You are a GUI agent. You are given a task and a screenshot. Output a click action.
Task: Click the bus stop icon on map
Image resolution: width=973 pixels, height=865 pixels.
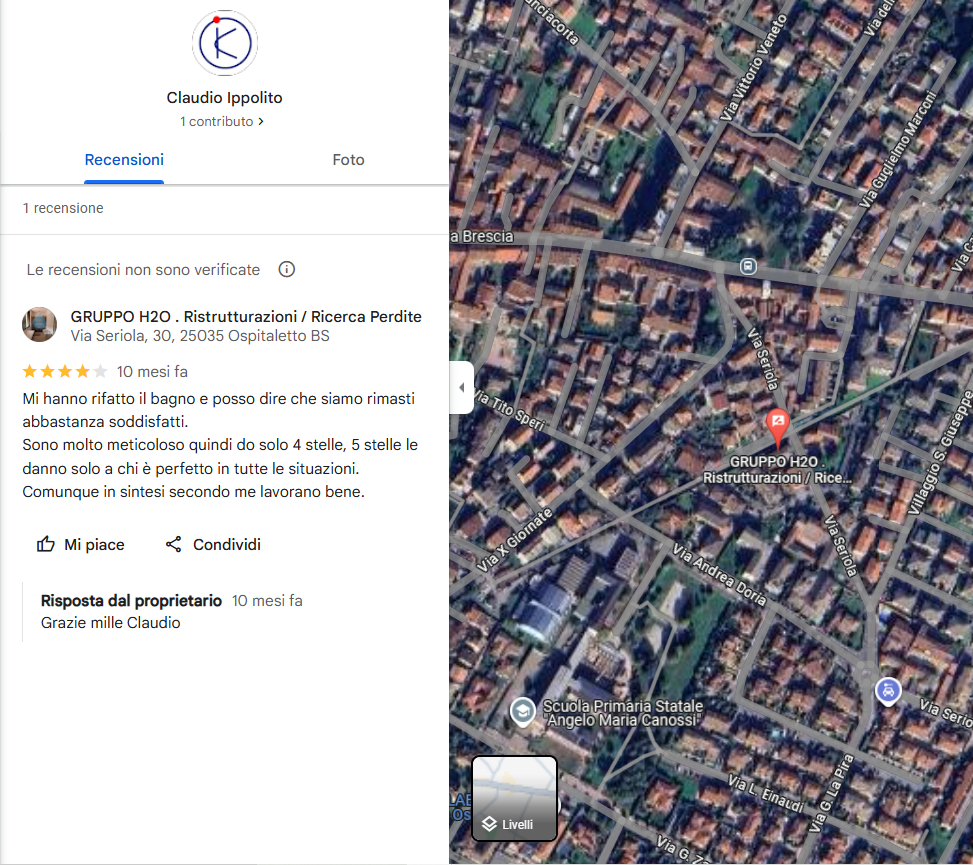pos(748,267)
